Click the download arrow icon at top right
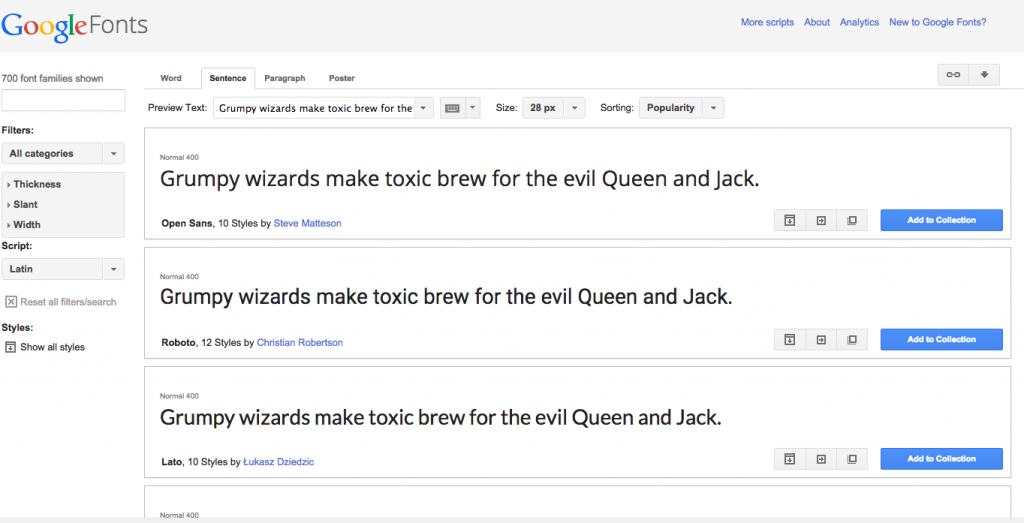This screenshot has width=1024, height=523. (x=984, y=75)
